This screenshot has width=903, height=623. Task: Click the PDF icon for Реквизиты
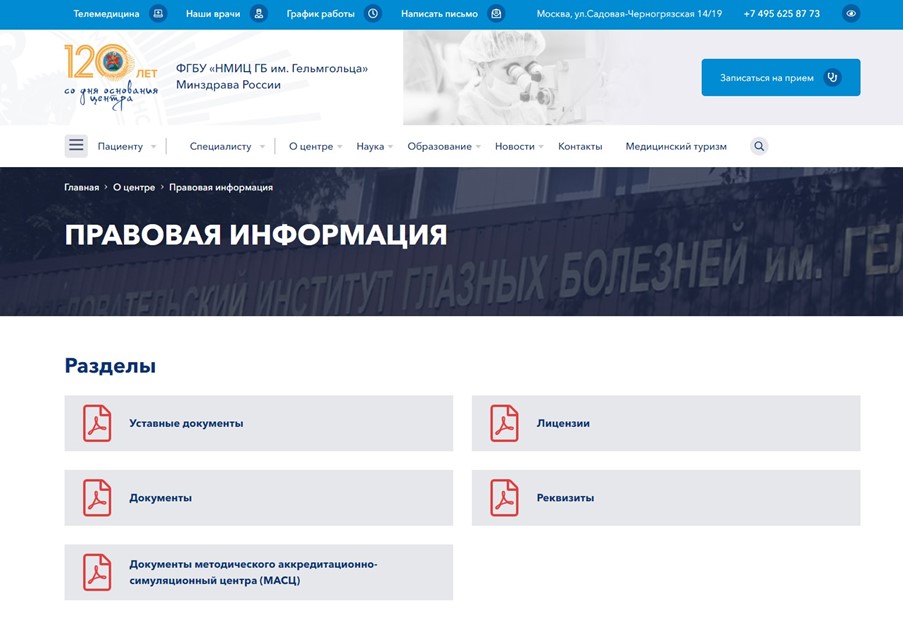(x=502, y=497)
